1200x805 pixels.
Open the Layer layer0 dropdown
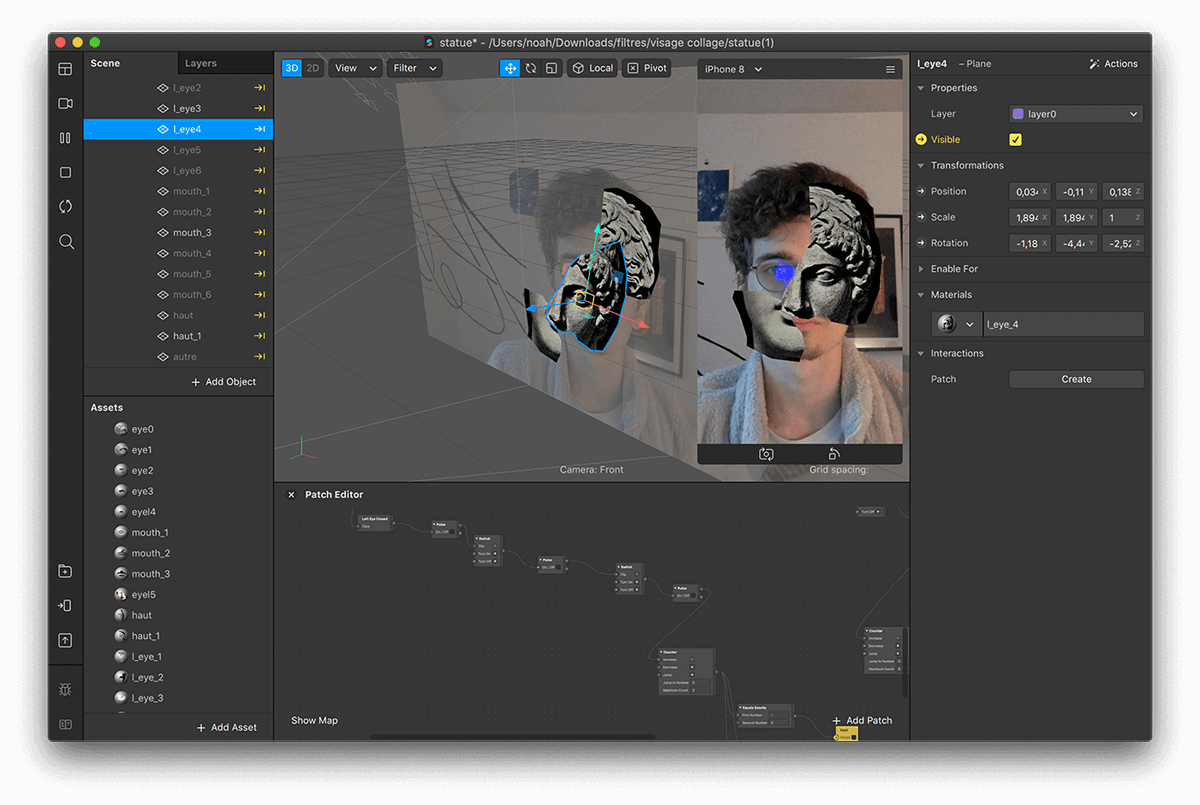pos(1075,114)
